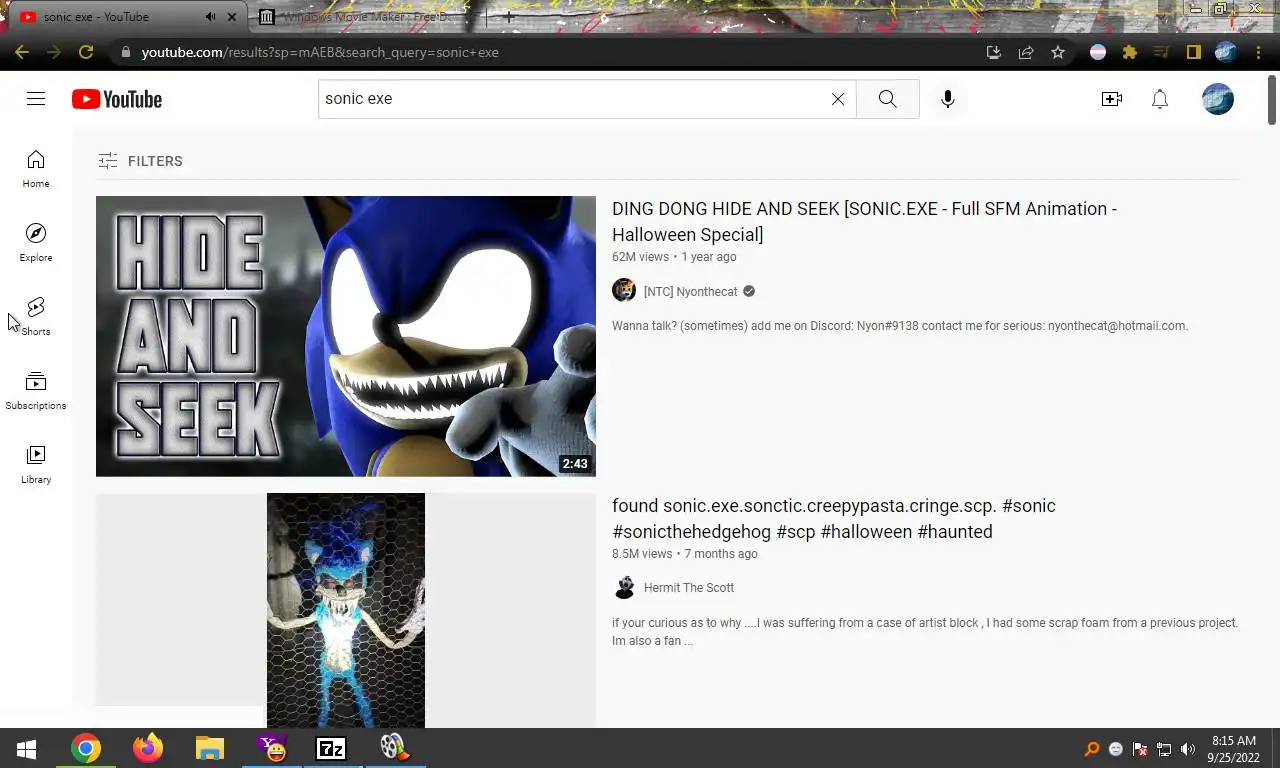Open the Create video icon
The width and height of the screenshot is (1280, 768).
click(1112, 99)
